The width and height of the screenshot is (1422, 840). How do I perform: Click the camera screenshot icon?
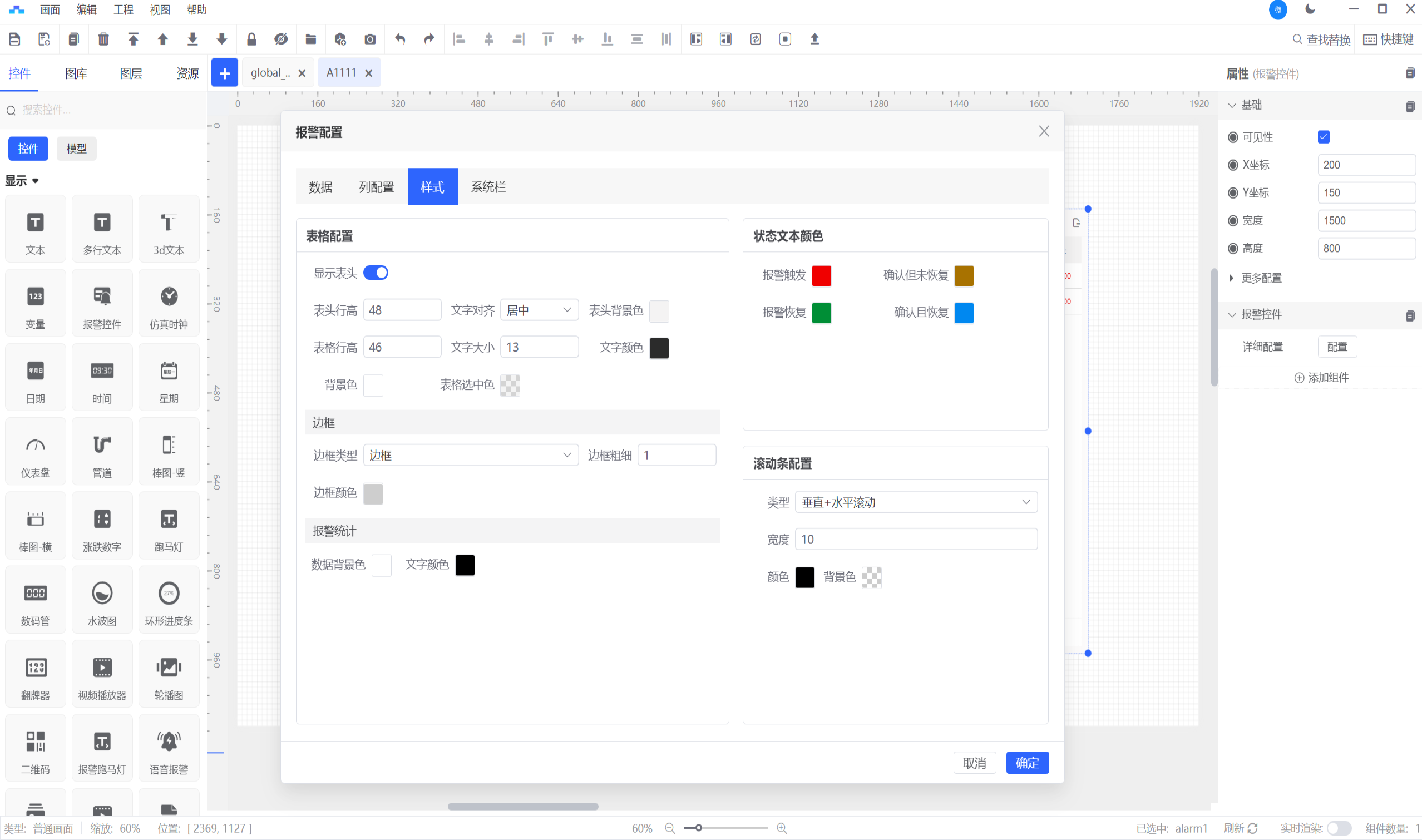coord(369,39)
